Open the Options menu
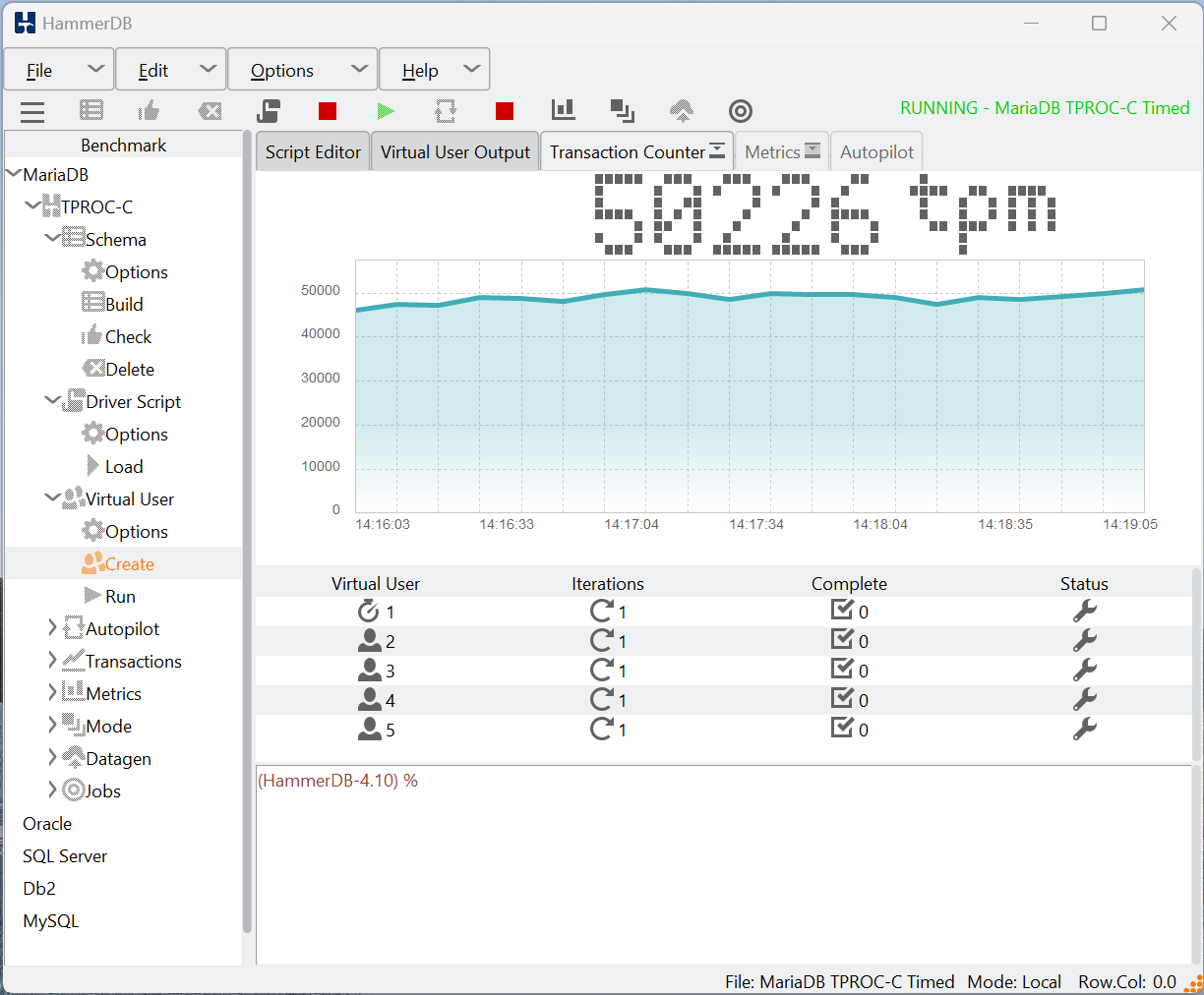This screenshot has height=995, width=1204. [303, 70]
